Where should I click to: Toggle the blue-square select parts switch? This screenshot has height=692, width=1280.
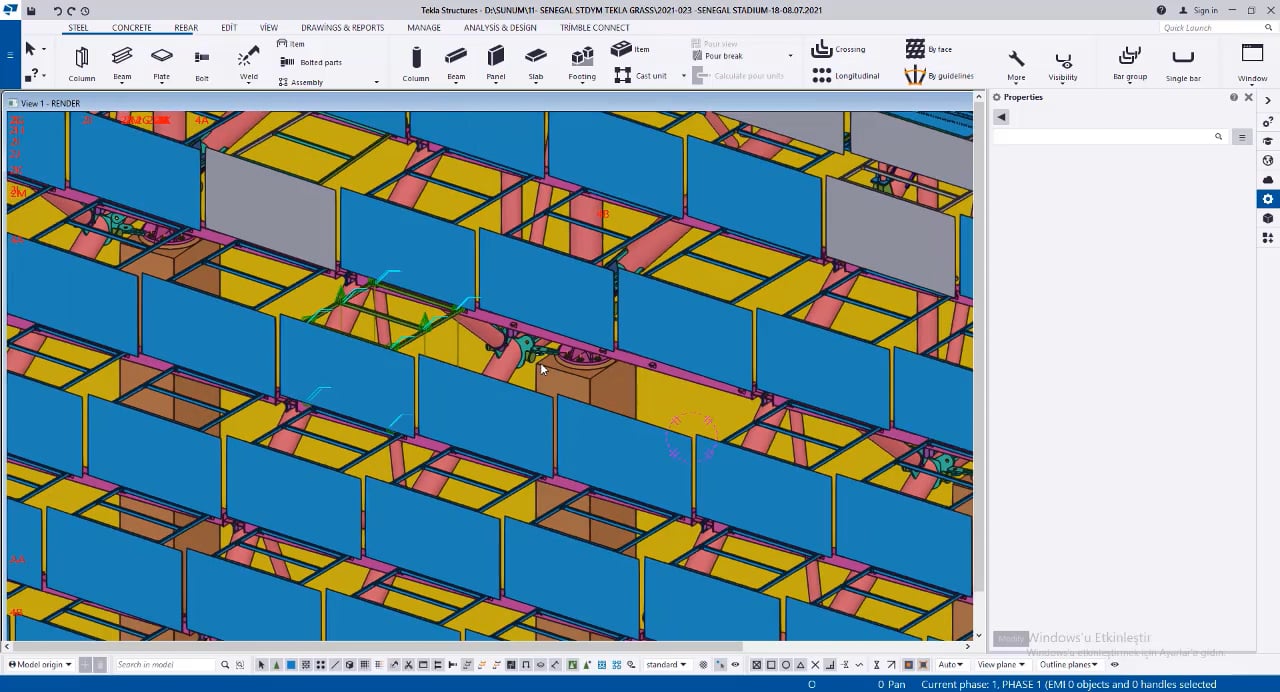291,664
